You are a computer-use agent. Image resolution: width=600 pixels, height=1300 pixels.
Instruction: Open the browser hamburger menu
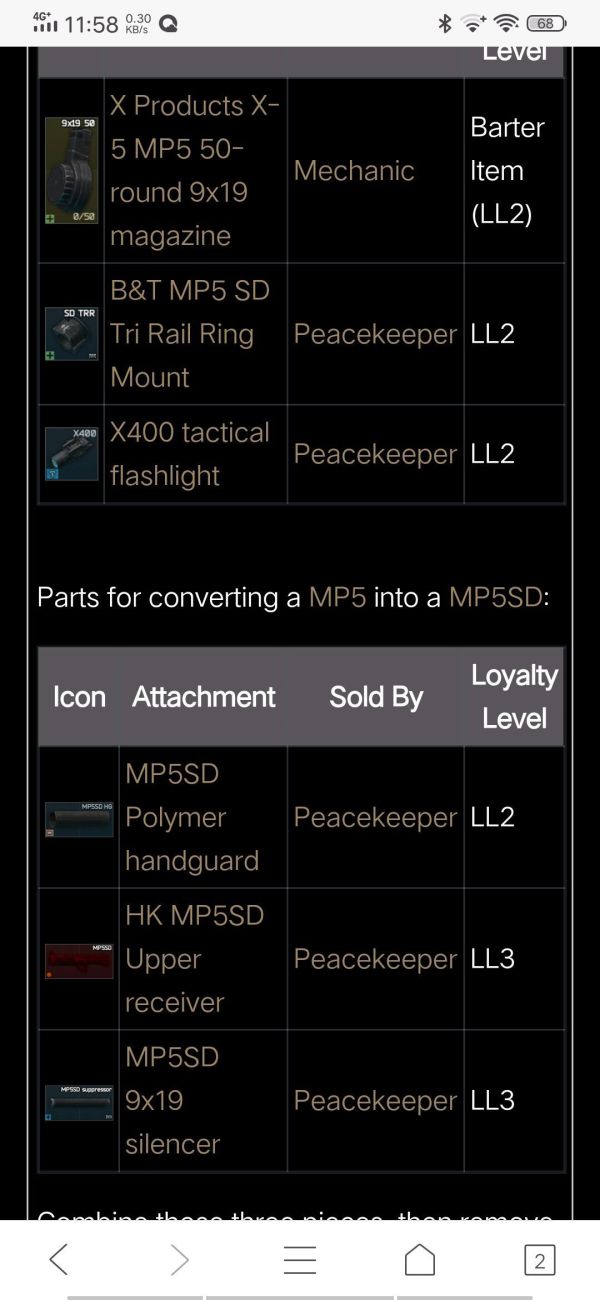[x=300, y=1260]
